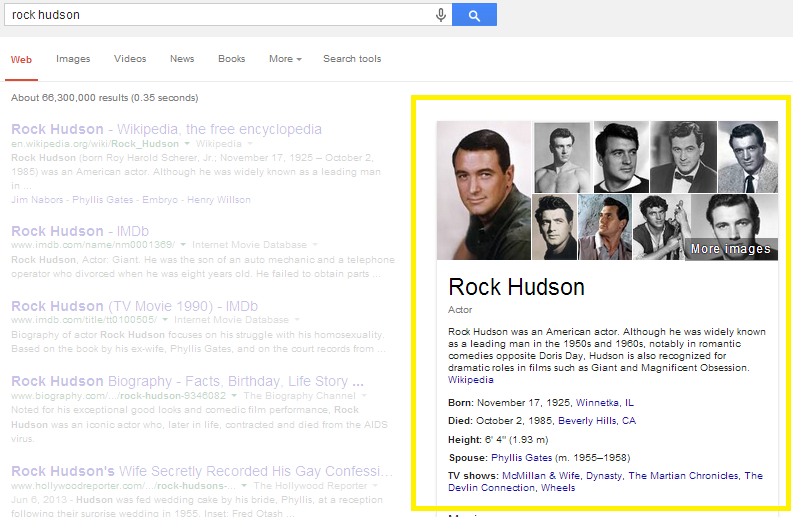This screenshot has width=793, height=517.
Task: Expand the More dropdown menu
Action: point(285,59)
